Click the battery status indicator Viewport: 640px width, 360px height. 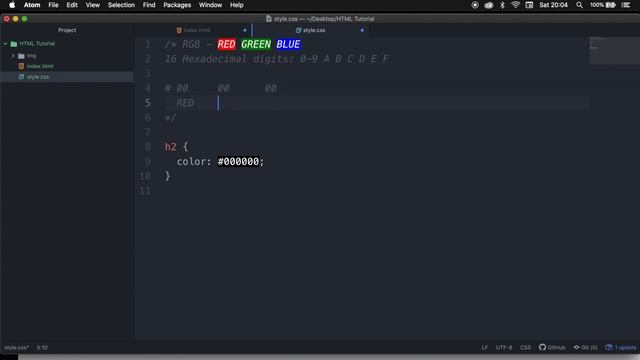pos(602,5)
